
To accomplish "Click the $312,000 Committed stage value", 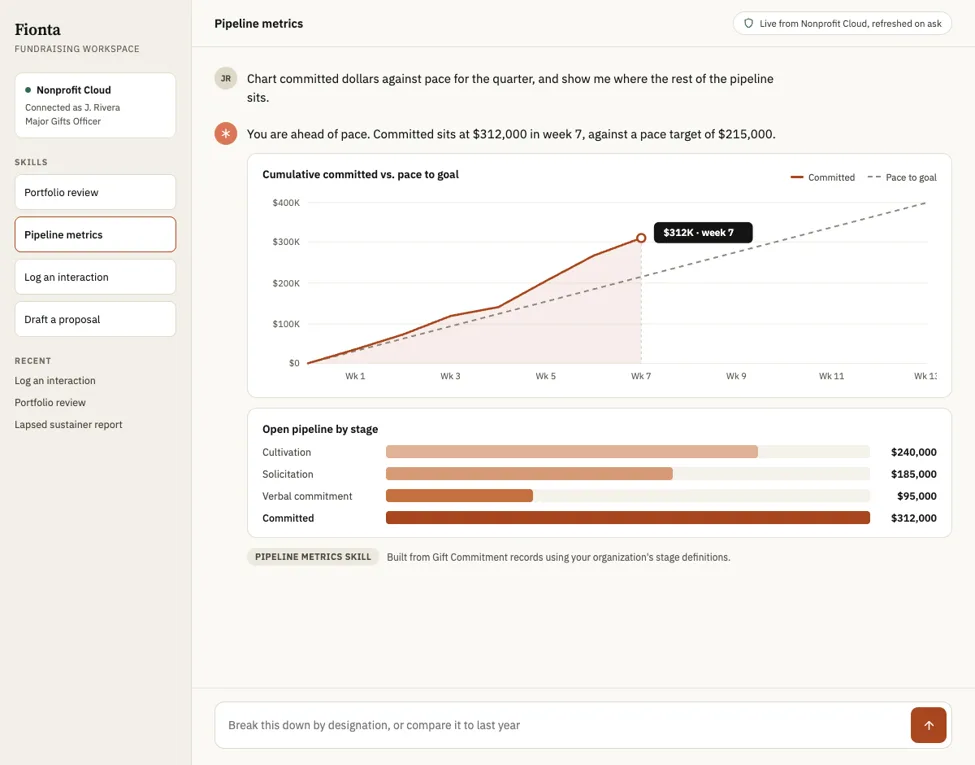I will 913,517.
